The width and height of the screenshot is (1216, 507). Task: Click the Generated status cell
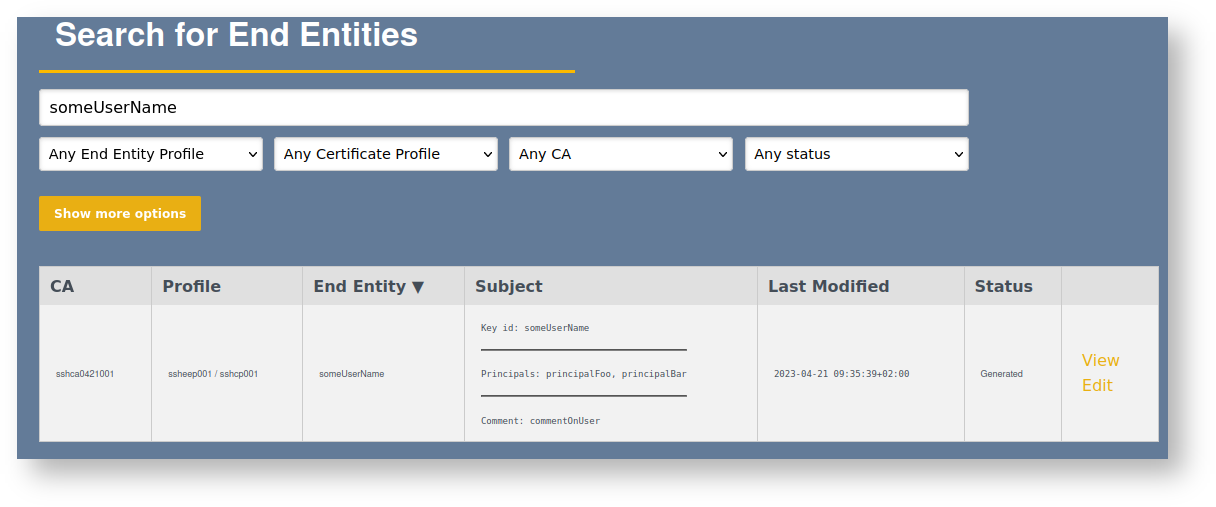[x=1001, y=374]
